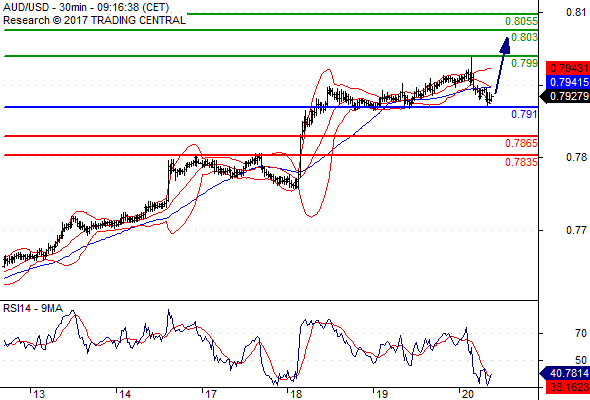Screen dimensions: 590x400
Task: Click the 0.8055 resistance level label
Action: click(521, 21)
